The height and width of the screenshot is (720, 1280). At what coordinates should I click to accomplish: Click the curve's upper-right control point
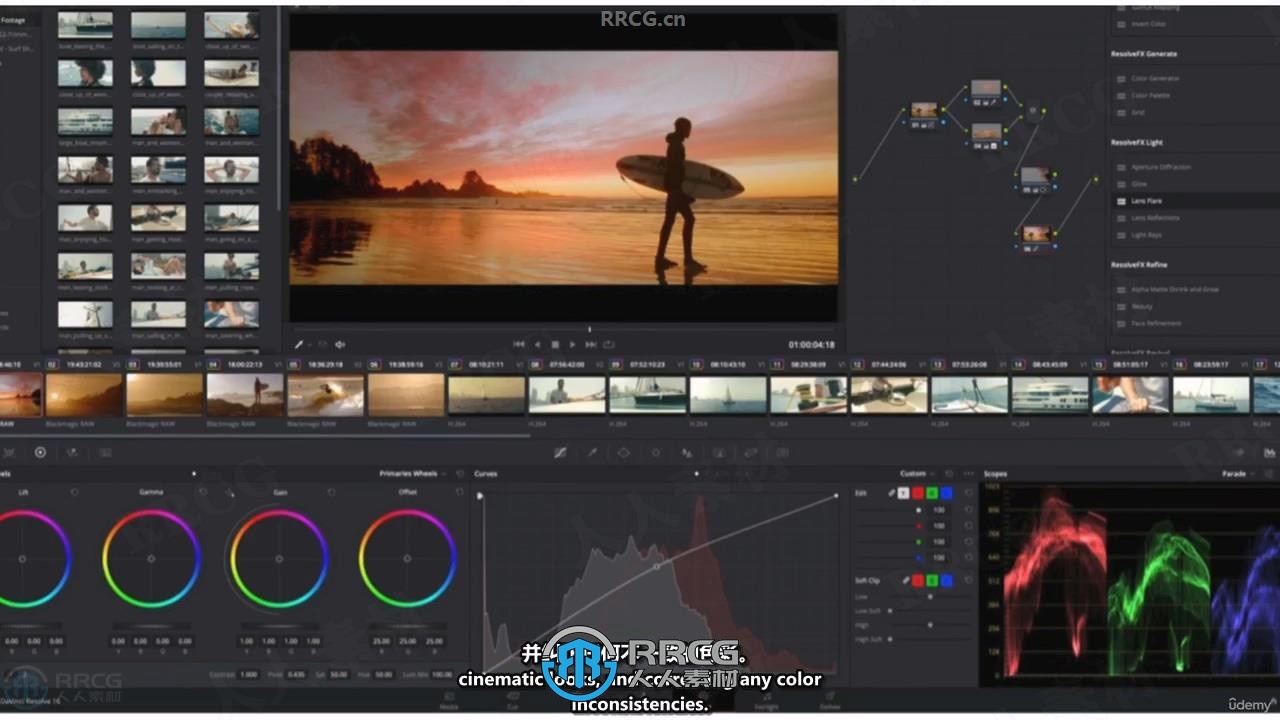tap(836, 495)
